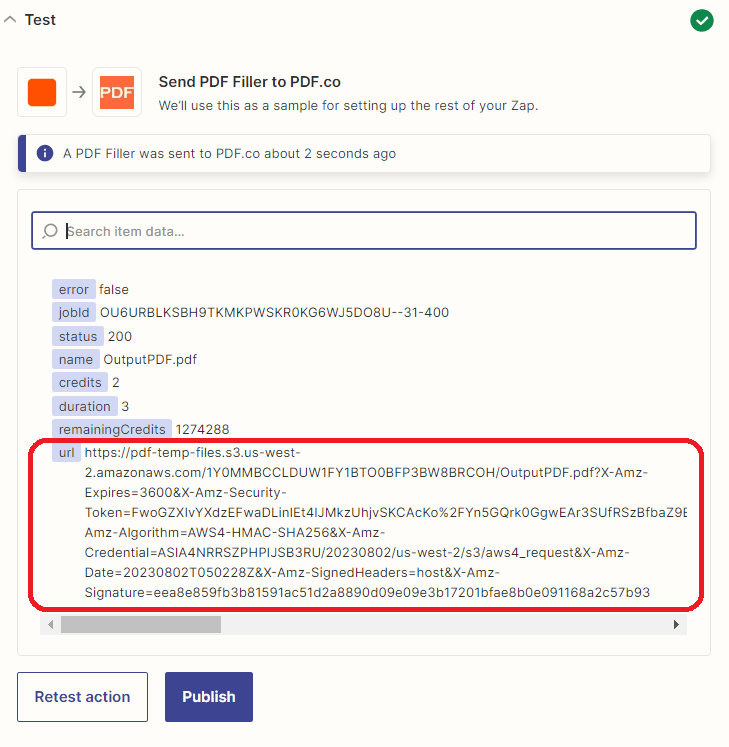729x747 pixels.
Task: Select the status field label
Action: point(78,336)
